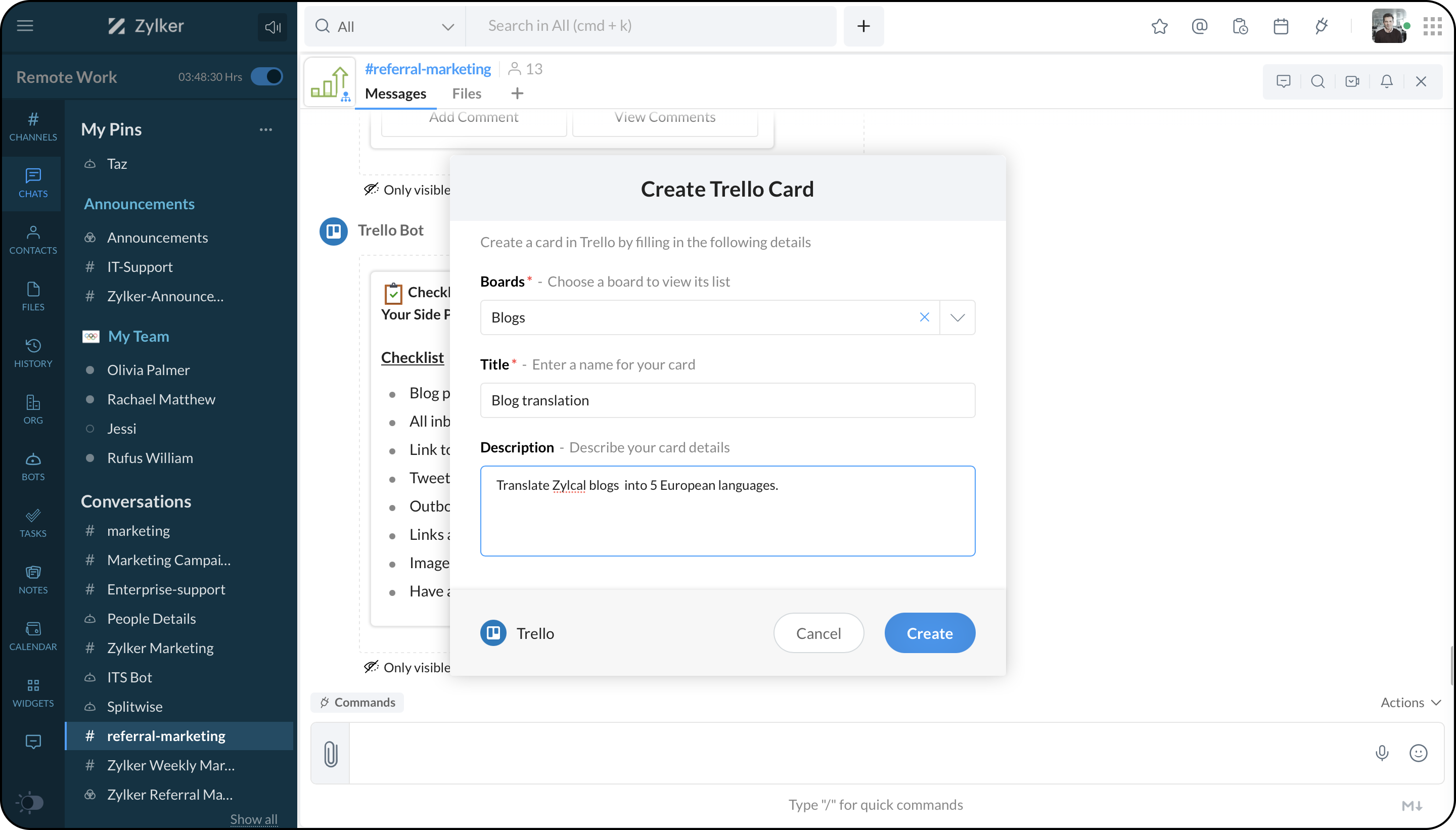1456x830 pixels.
Task: Click Show all conversations link
Action: pyautogui.click(x=254, y=818)
